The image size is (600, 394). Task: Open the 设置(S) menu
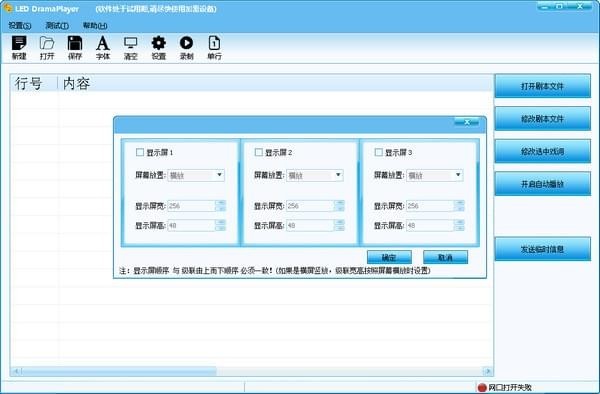(20, 26)
